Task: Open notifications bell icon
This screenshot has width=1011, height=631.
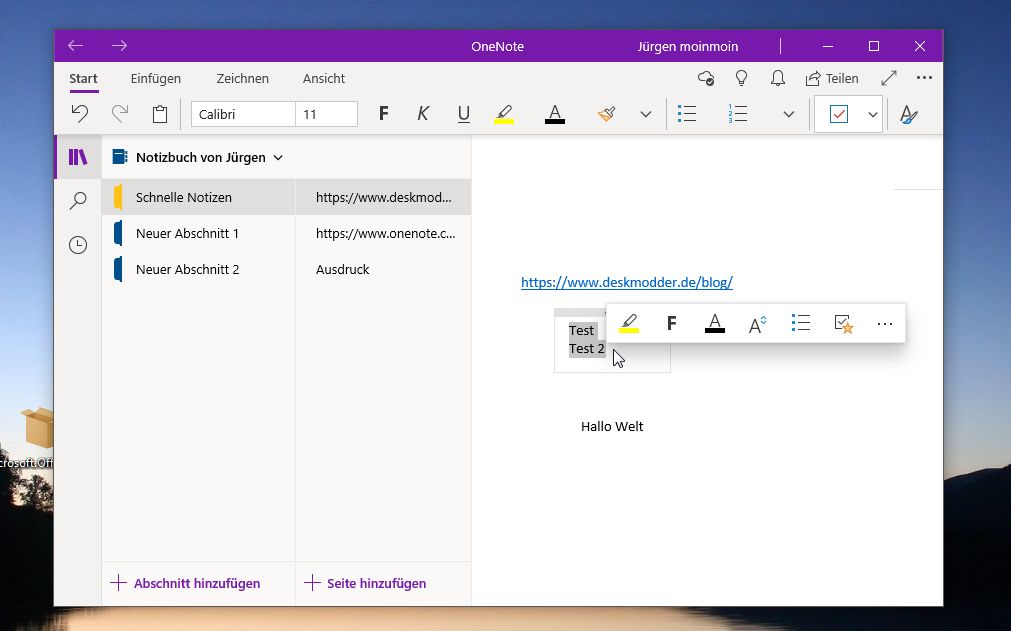Action: click(x=778, y=79)
